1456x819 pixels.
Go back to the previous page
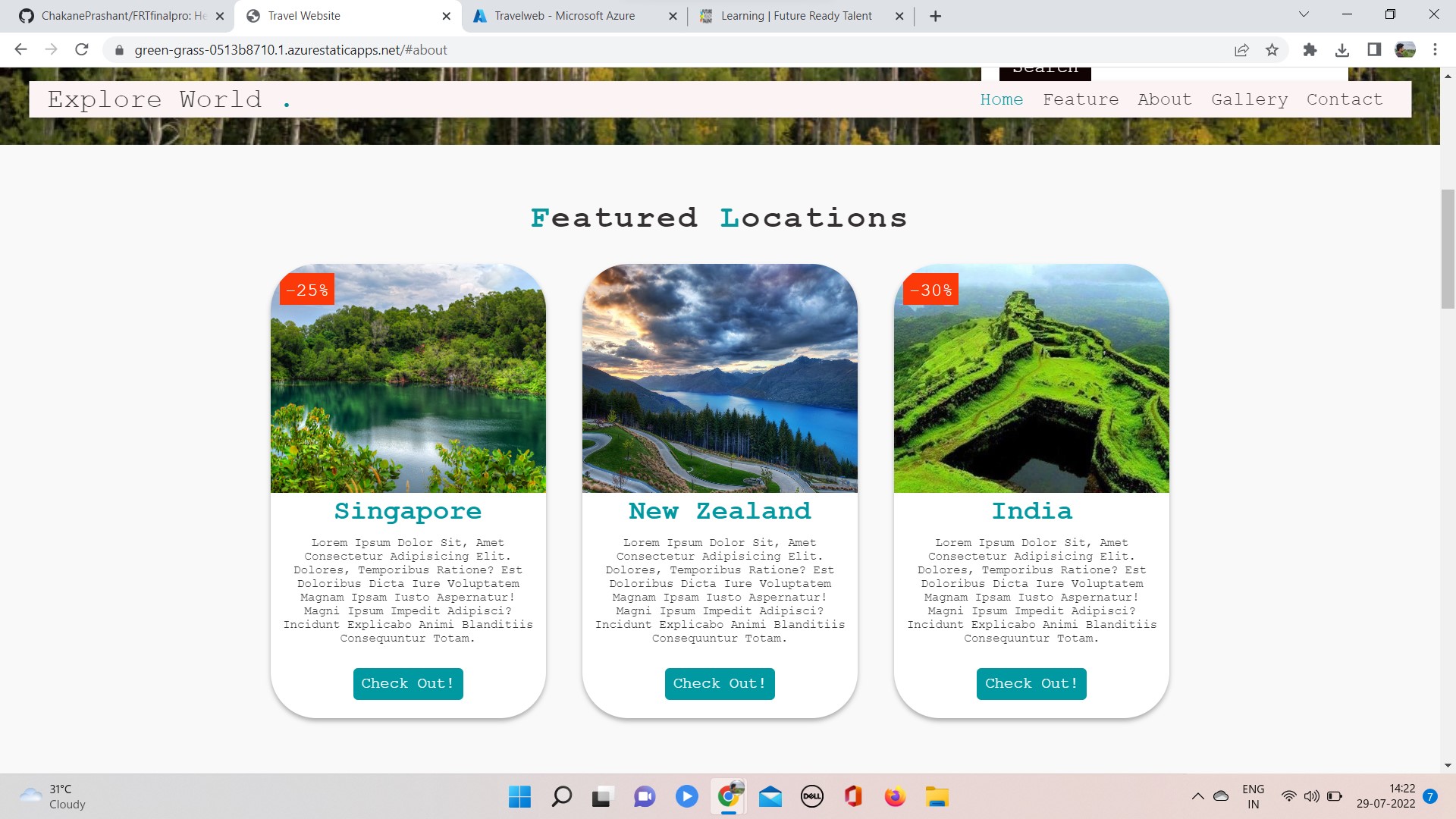21,50
